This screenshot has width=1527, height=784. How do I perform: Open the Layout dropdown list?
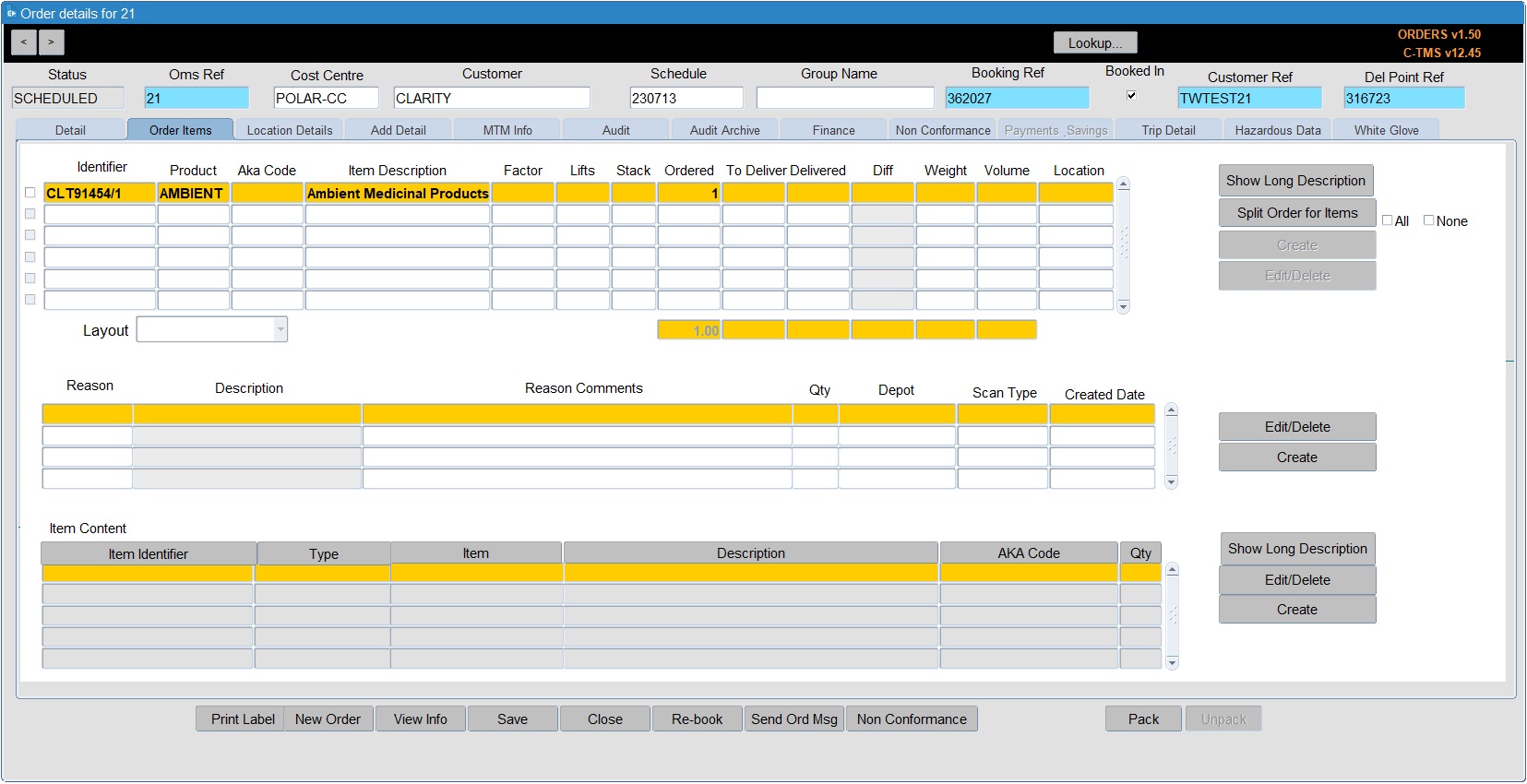pos(280,329)
